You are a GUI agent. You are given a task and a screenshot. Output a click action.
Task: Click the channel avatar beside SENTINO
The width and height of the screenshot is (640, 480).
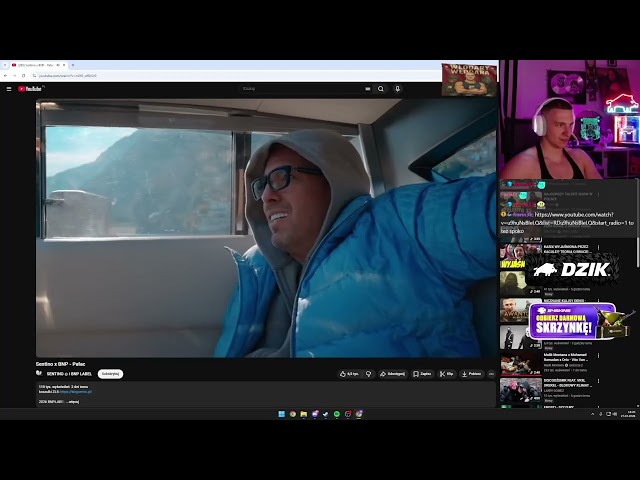click(x=39, y=373)
